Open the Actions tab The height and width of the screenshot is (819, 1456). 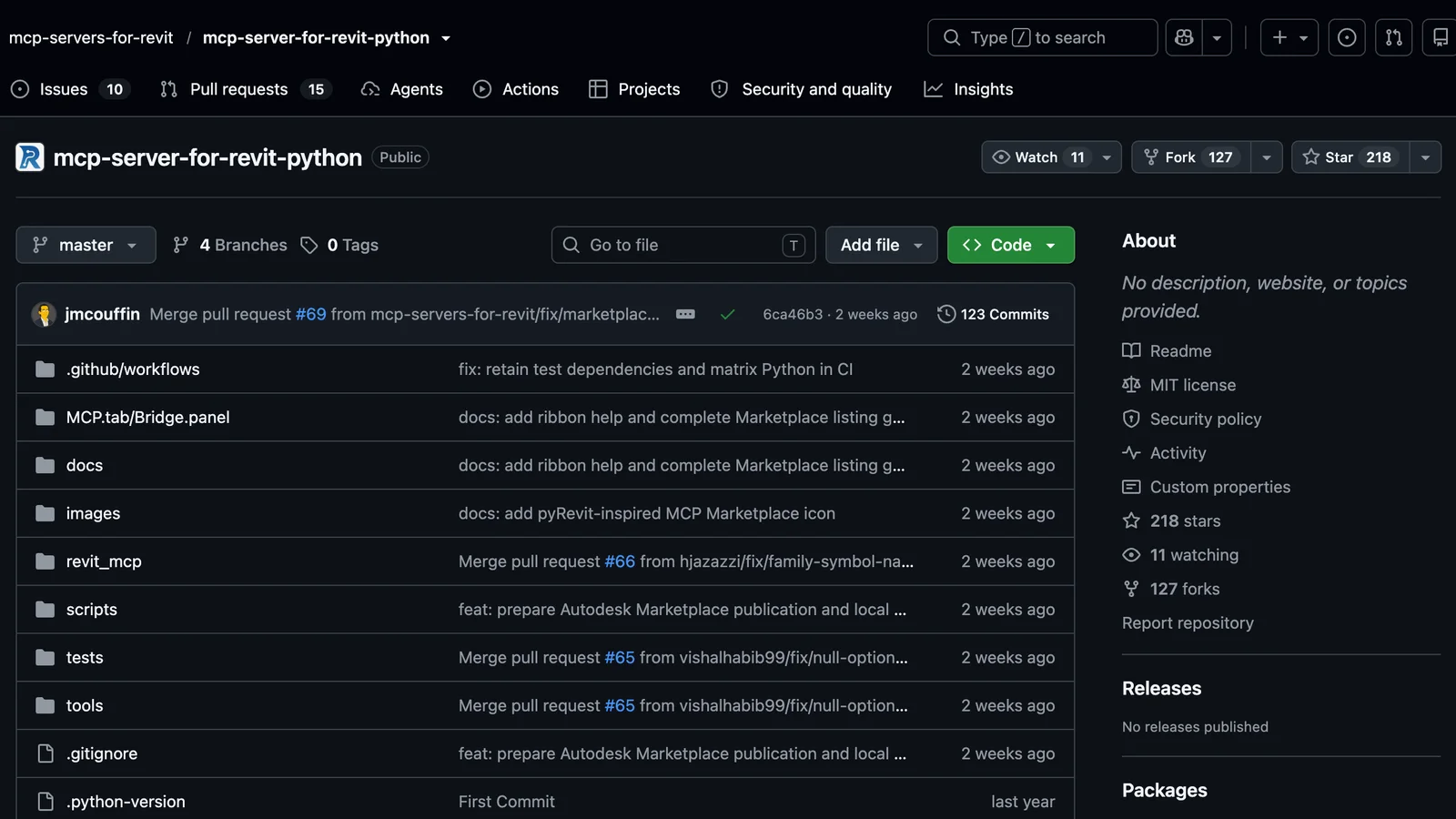(x=516, y=89)
